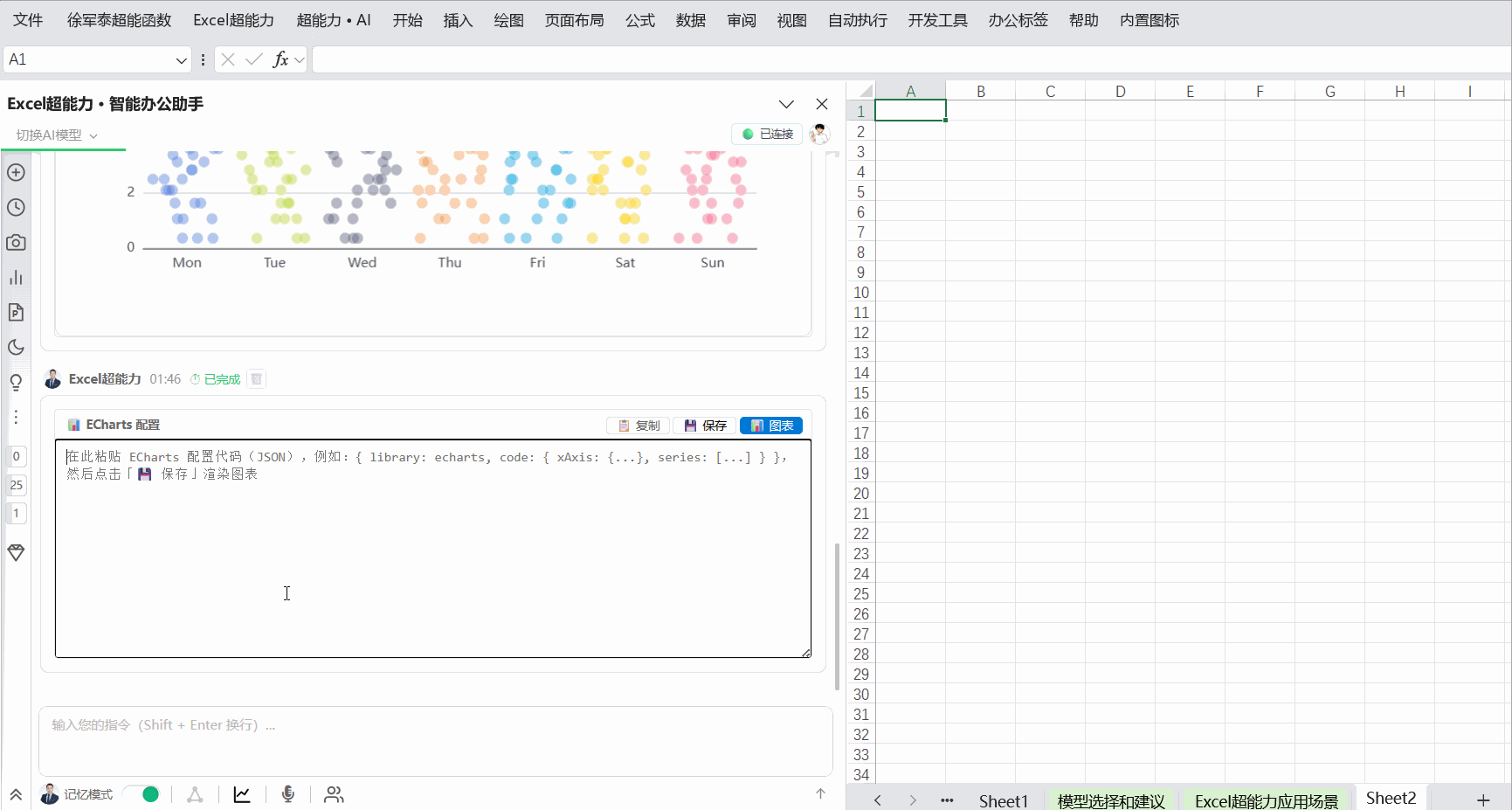Click the ECharts config JSON text area

point(433,549)
